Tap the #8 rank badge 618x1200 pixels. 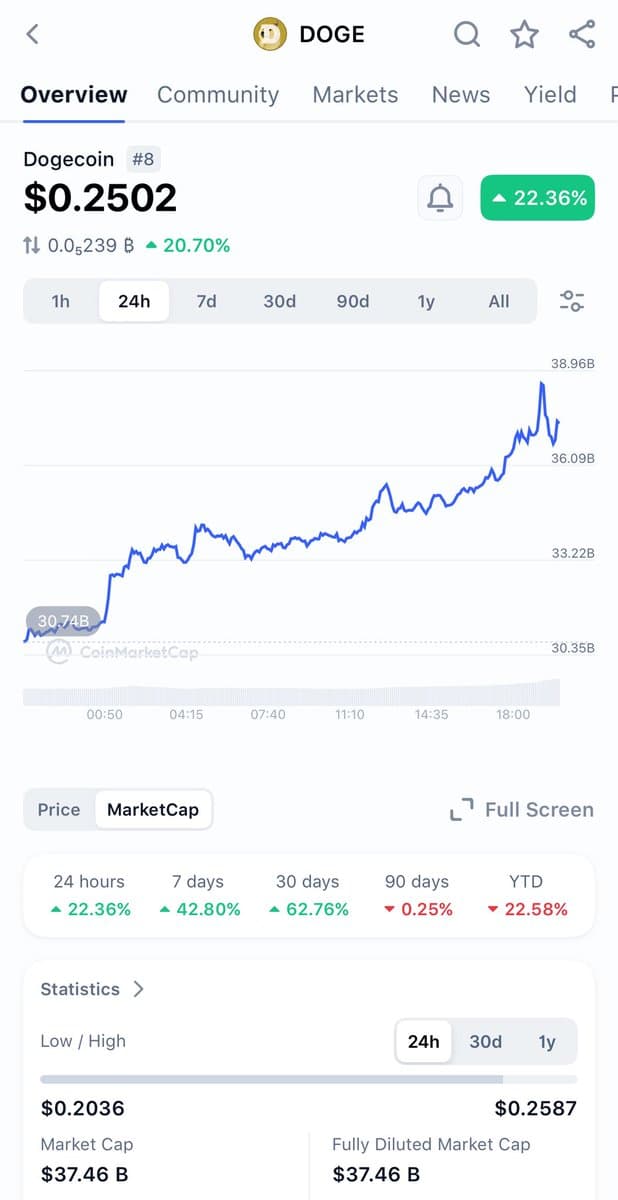click(143, 159)
